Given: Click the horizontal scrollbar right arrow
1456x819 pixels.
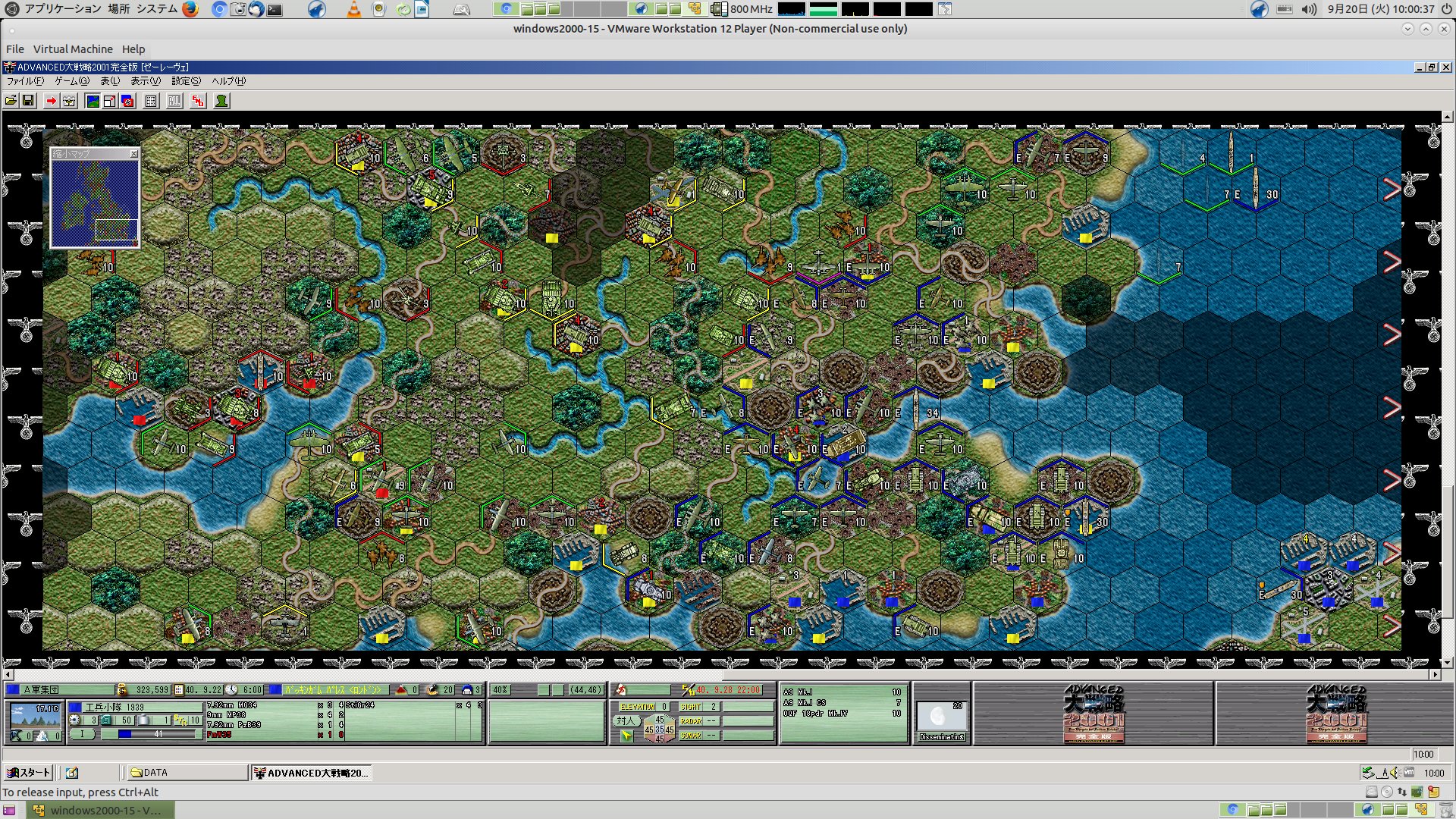Looking at the screenshot, I should coord(1435,674).
